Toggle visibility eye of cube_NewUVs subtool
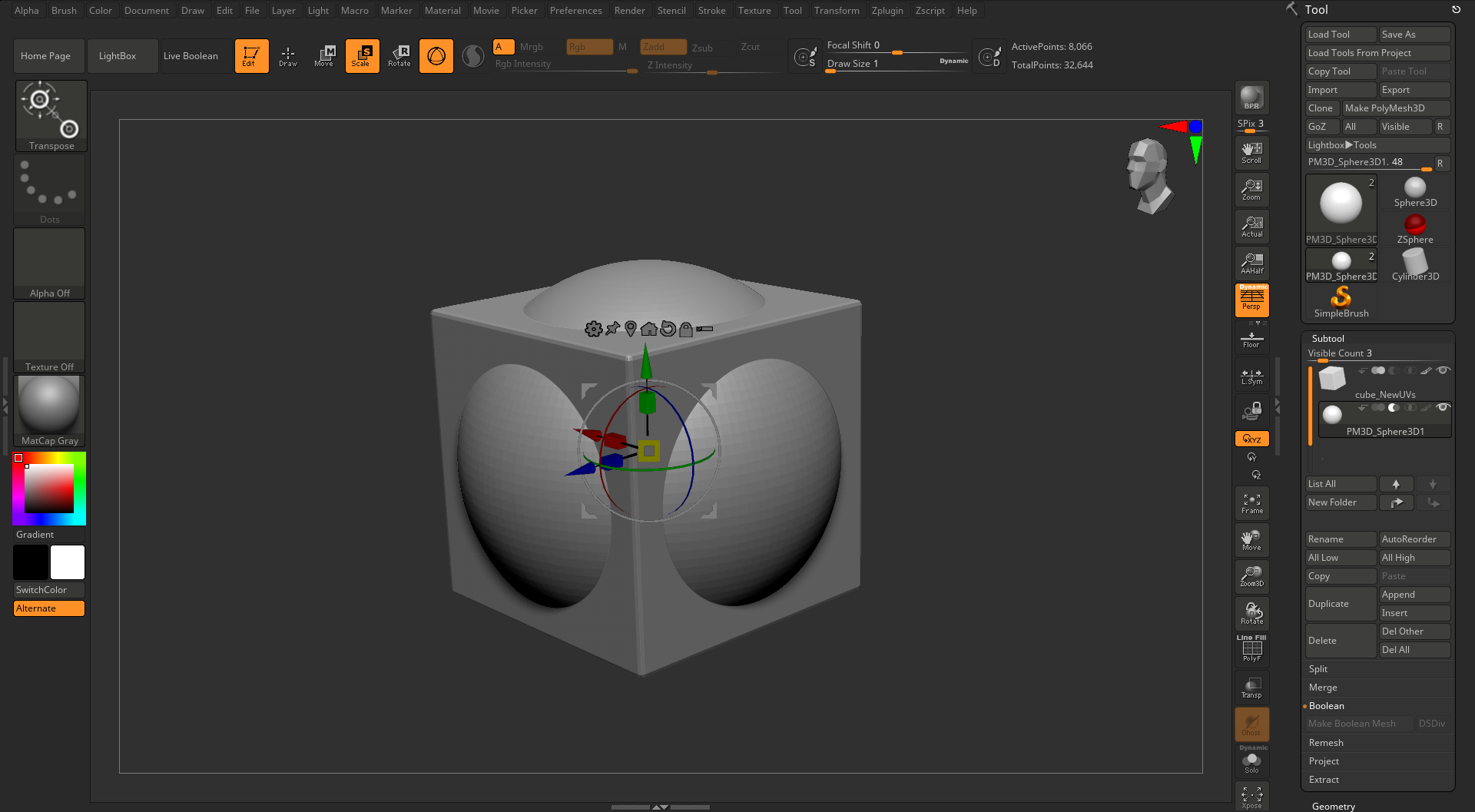The width and height of the screenshot is (1475, 812). (1443, 370)
